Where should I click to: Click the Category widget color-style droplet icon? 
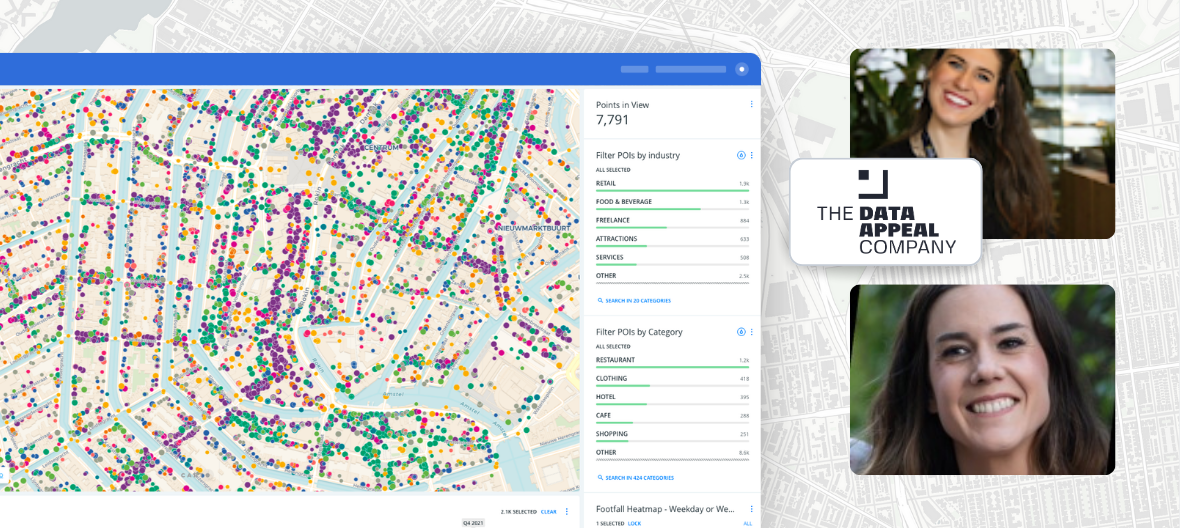coord(741,332)
